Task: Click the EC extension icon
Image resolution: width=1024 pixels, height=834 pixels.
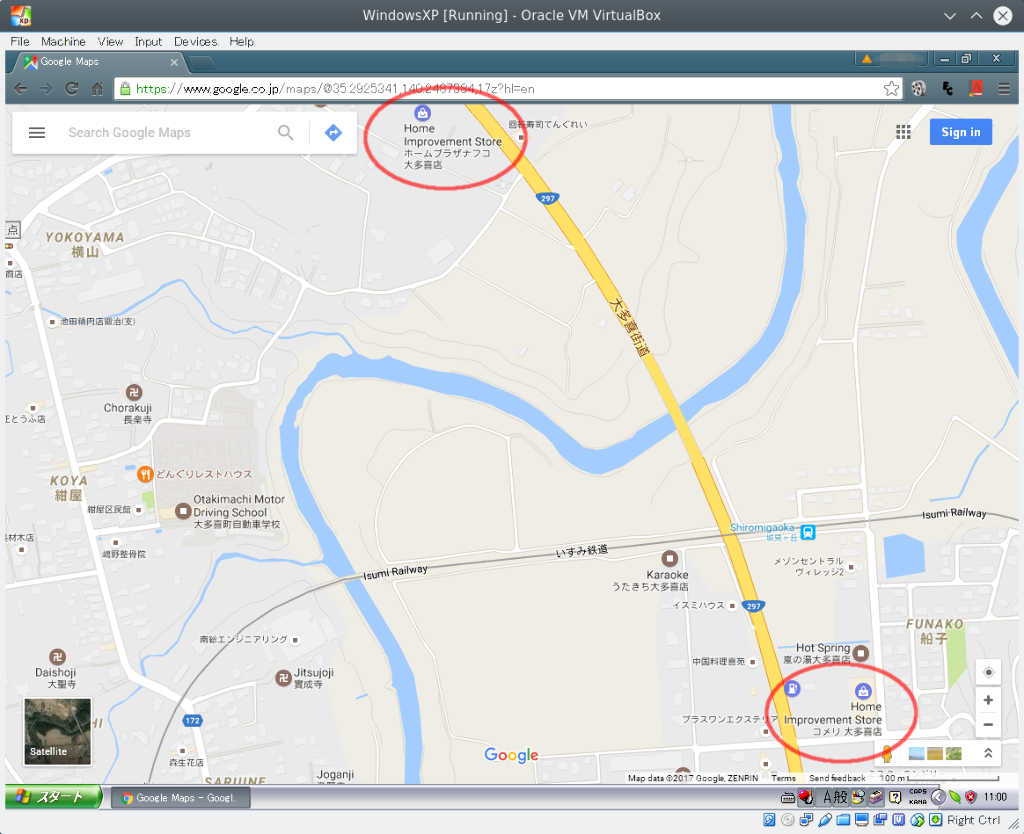Action: pyautogui.click(x=948, y=89)
